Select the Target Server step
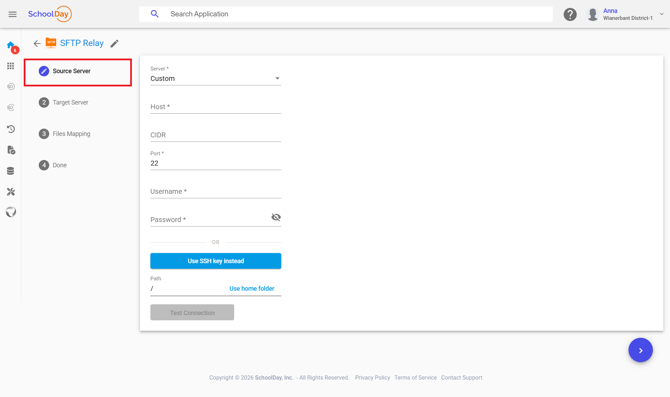The width and height of the screenshot is (670, 397). [64, 103]
